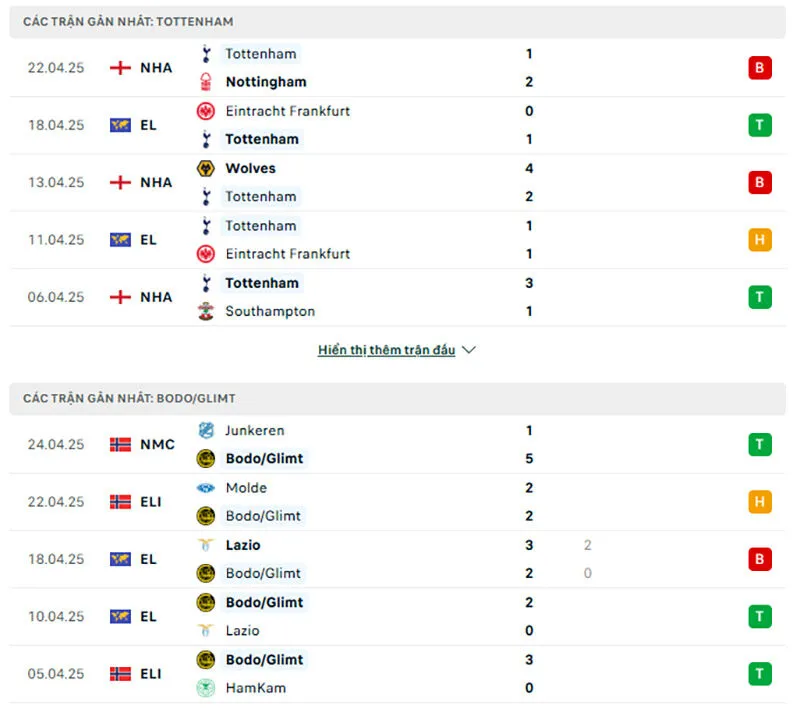Click the red B badge for Tottenham–Nottingham
800x709 pixels.
(x=760, y=68)
